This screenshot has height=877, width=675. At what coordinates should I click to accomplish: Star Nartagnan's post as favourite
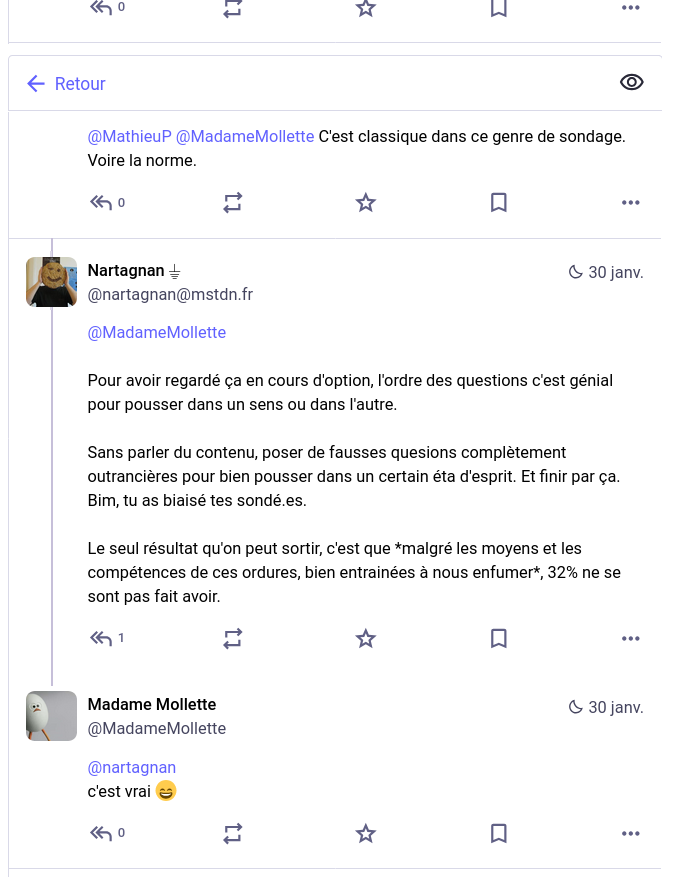coord(366,638)
